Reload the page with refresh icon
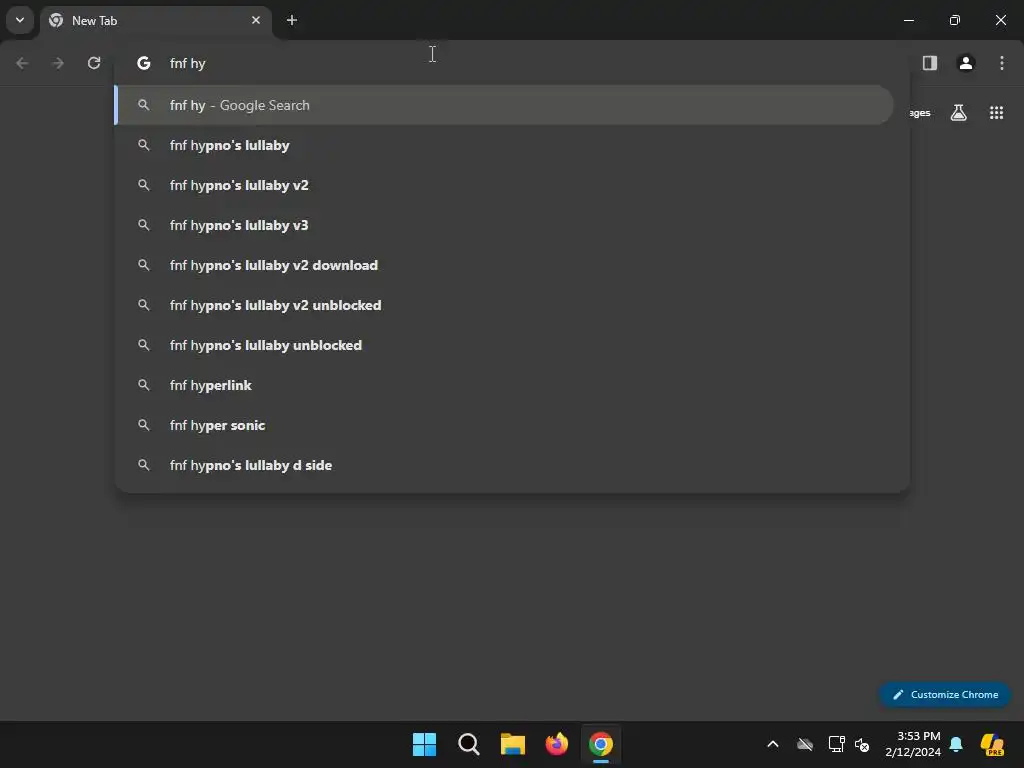1024x768 pixels. tap(94, 63)
